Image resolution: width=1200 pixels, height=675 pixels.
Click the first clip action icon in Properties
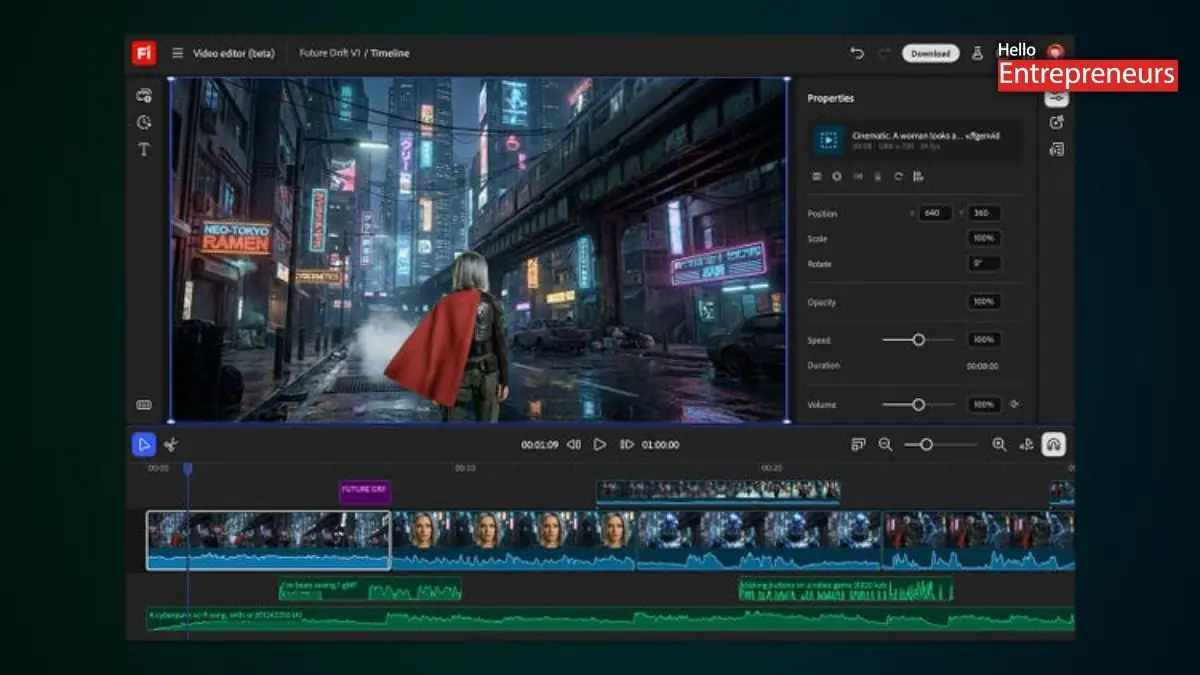click(816, 176)
